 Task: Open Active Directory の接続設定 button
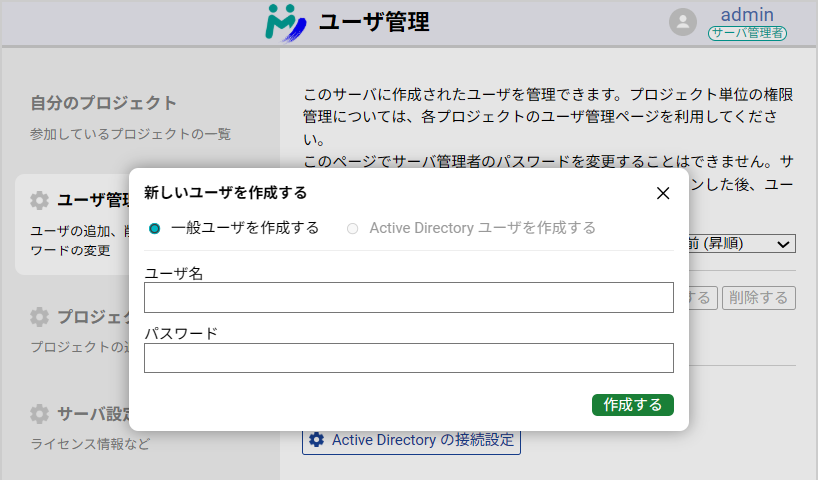[411, 441]
